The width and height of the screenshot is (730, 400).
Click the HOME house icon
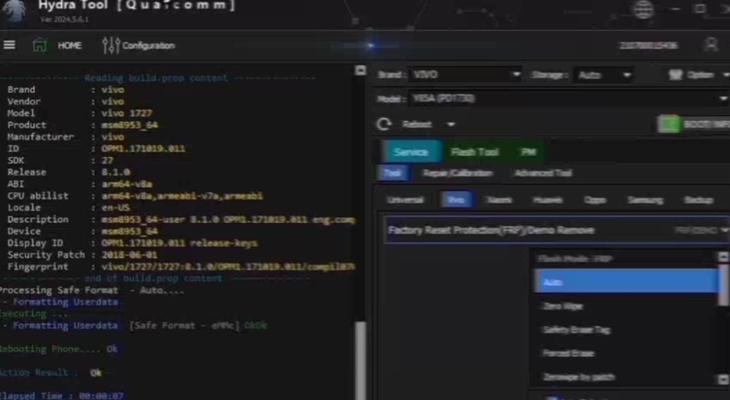tap(40, 45)
